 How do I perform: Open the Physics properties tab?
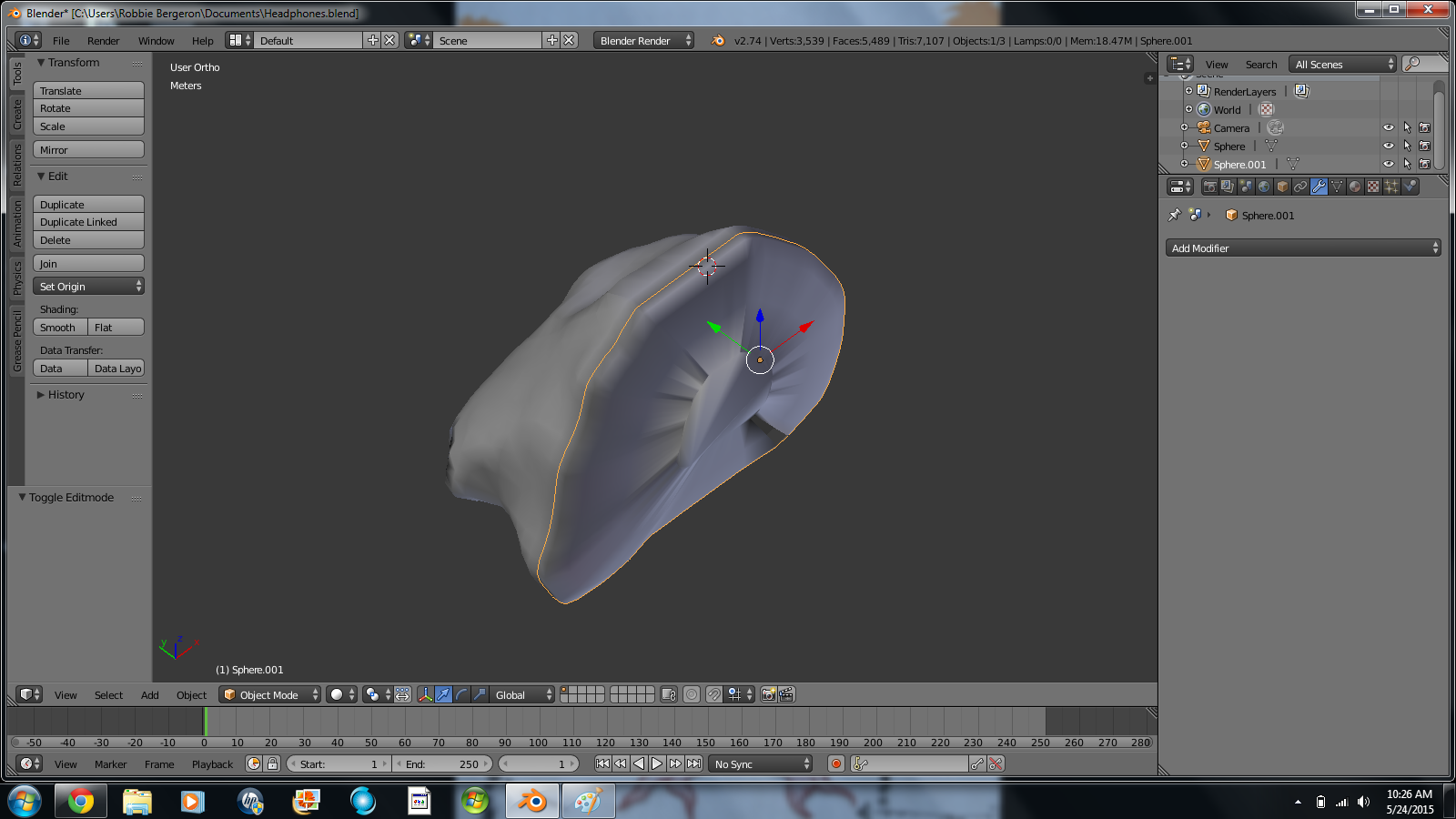(x=1410, y=187)
